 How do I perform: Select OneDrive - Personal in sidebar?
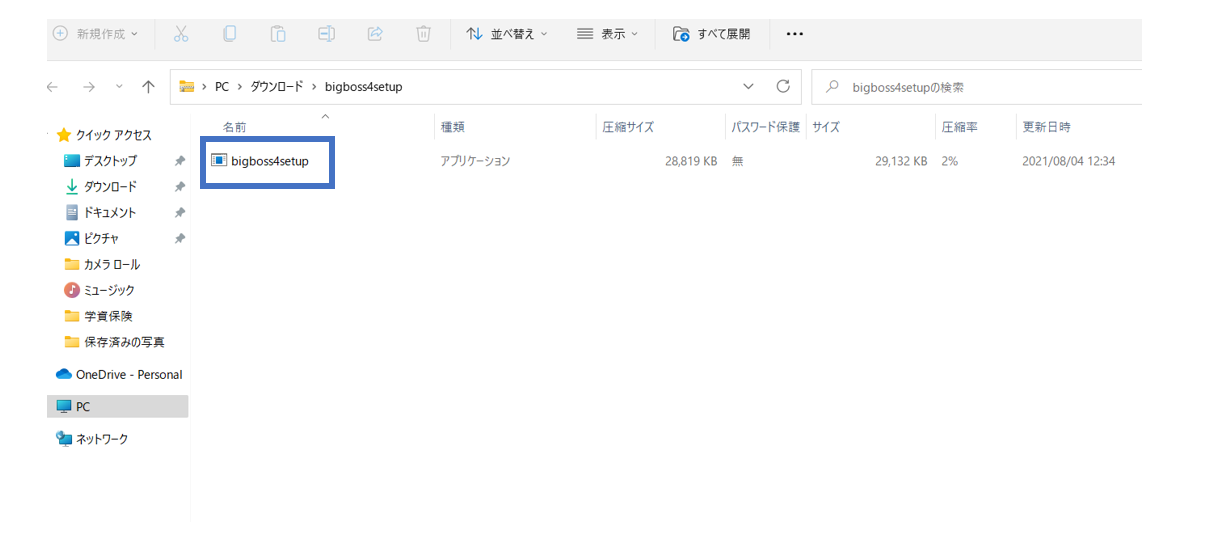click(128, 375)
